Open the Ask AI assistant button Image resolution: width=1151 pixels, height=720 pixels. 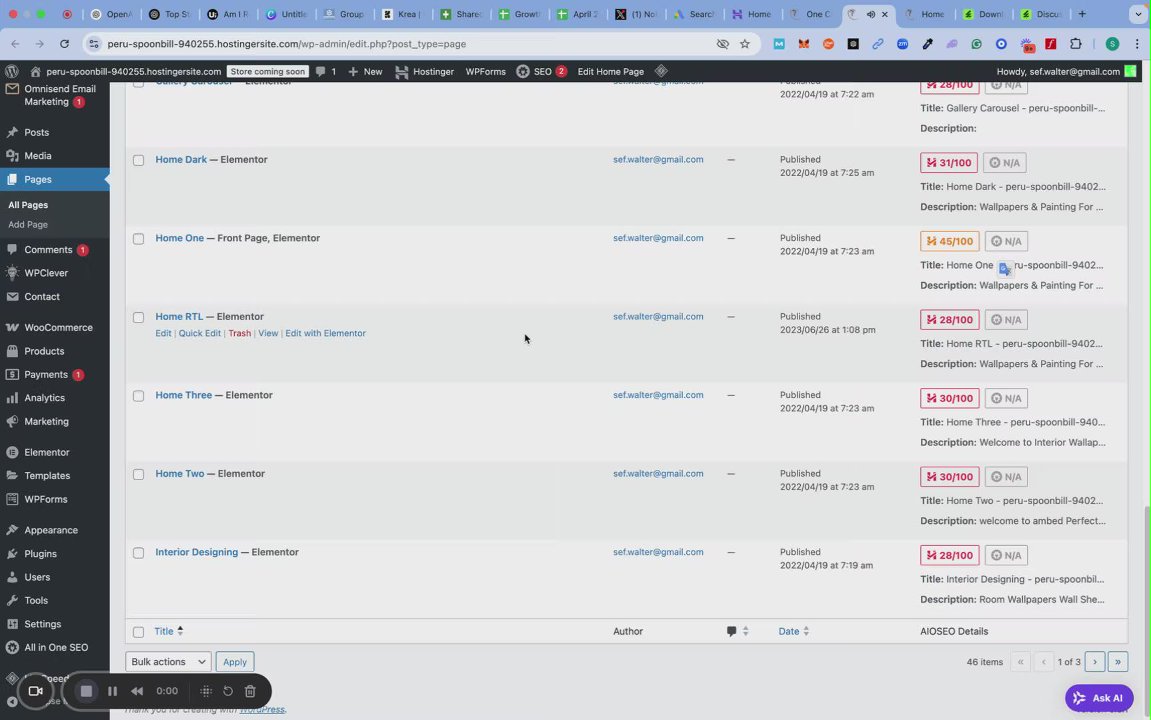pos(1099,698)
